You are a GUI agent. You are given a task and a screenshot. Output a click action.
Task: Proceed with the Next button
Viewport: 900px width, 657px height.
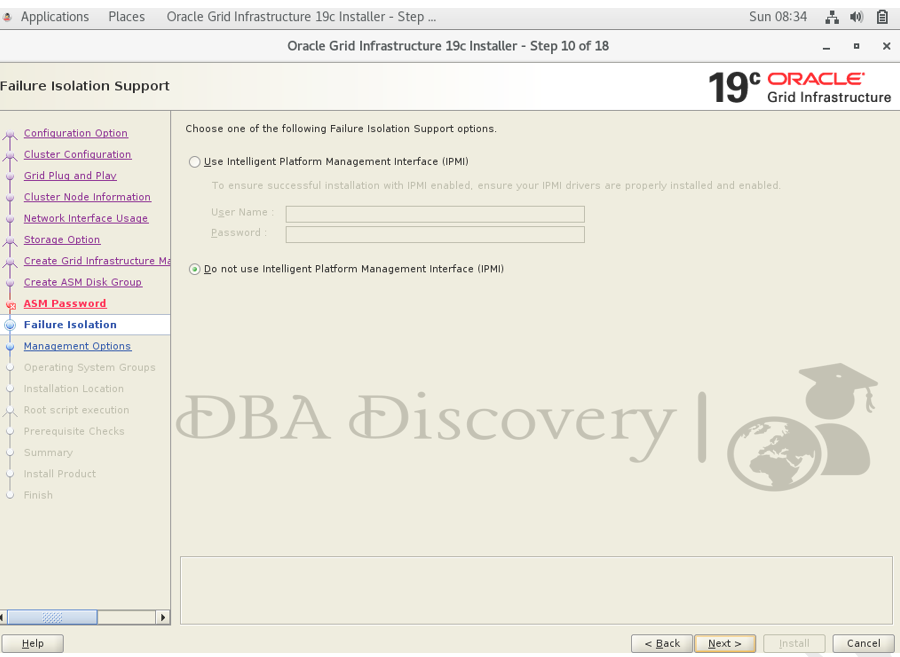[x=724, y=643]
